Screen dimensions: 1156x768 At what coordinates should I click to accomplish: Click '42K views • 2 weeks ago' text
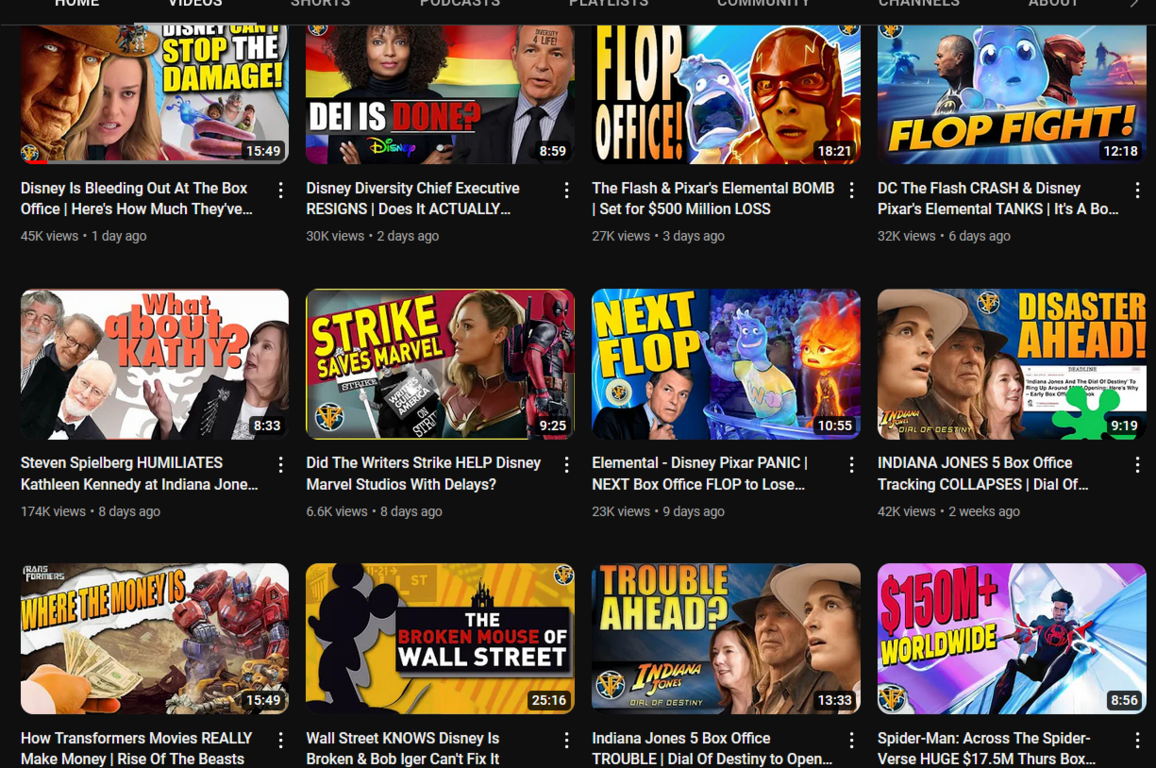pos(949,511)
